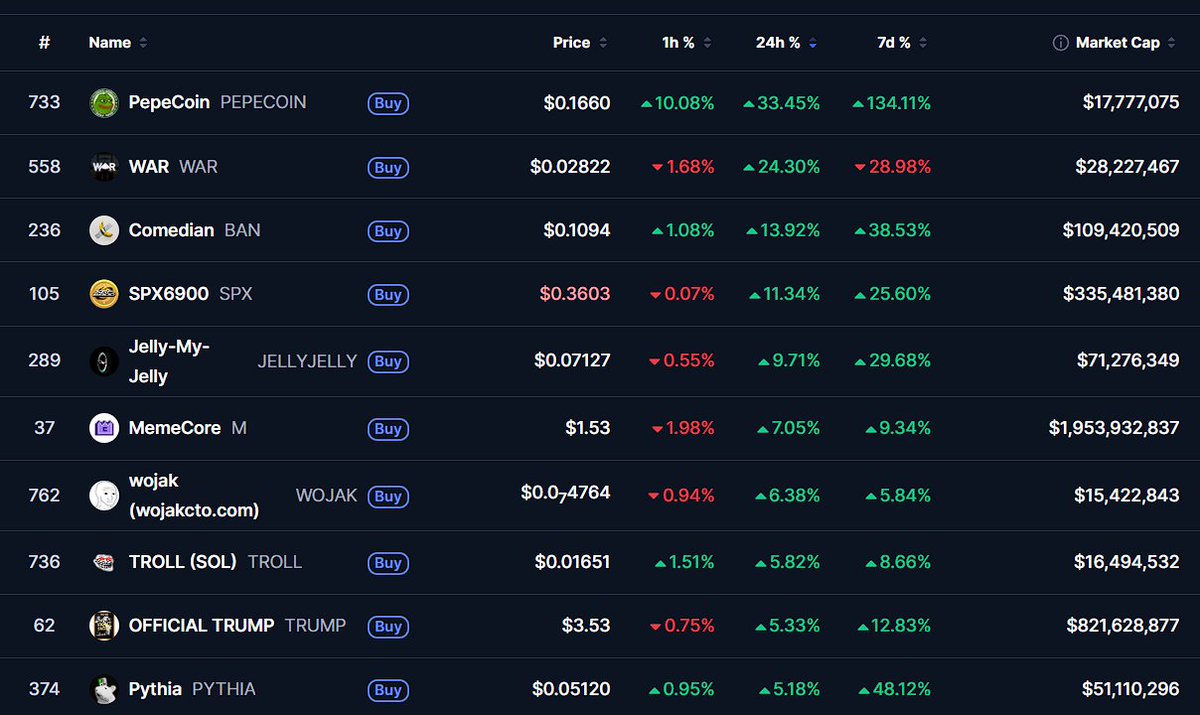
Task: Sort the table by Name column
Action: (118, 43)
